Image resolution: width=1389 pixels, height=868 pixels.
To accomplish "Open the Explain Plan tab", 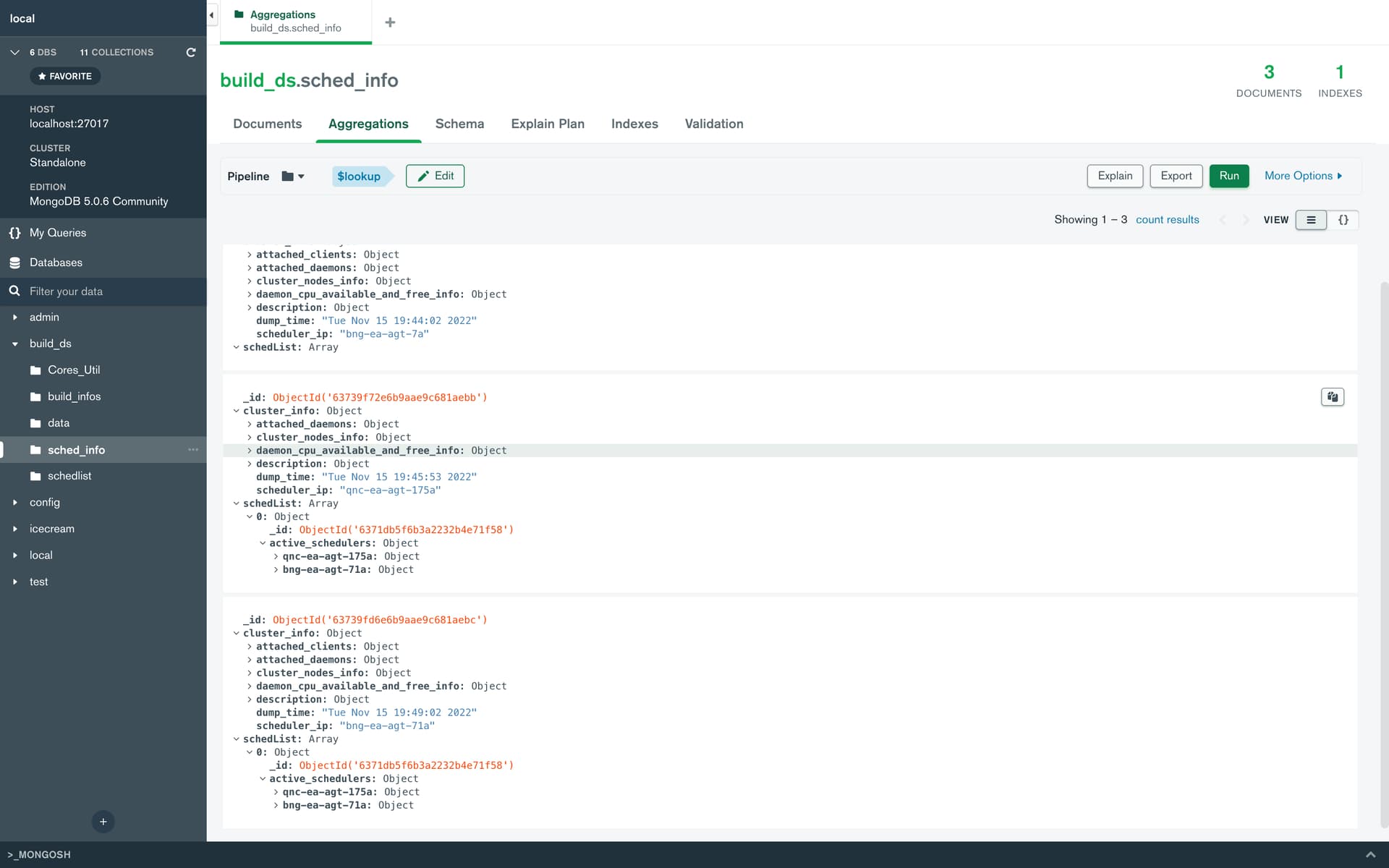I will [547, 124].
